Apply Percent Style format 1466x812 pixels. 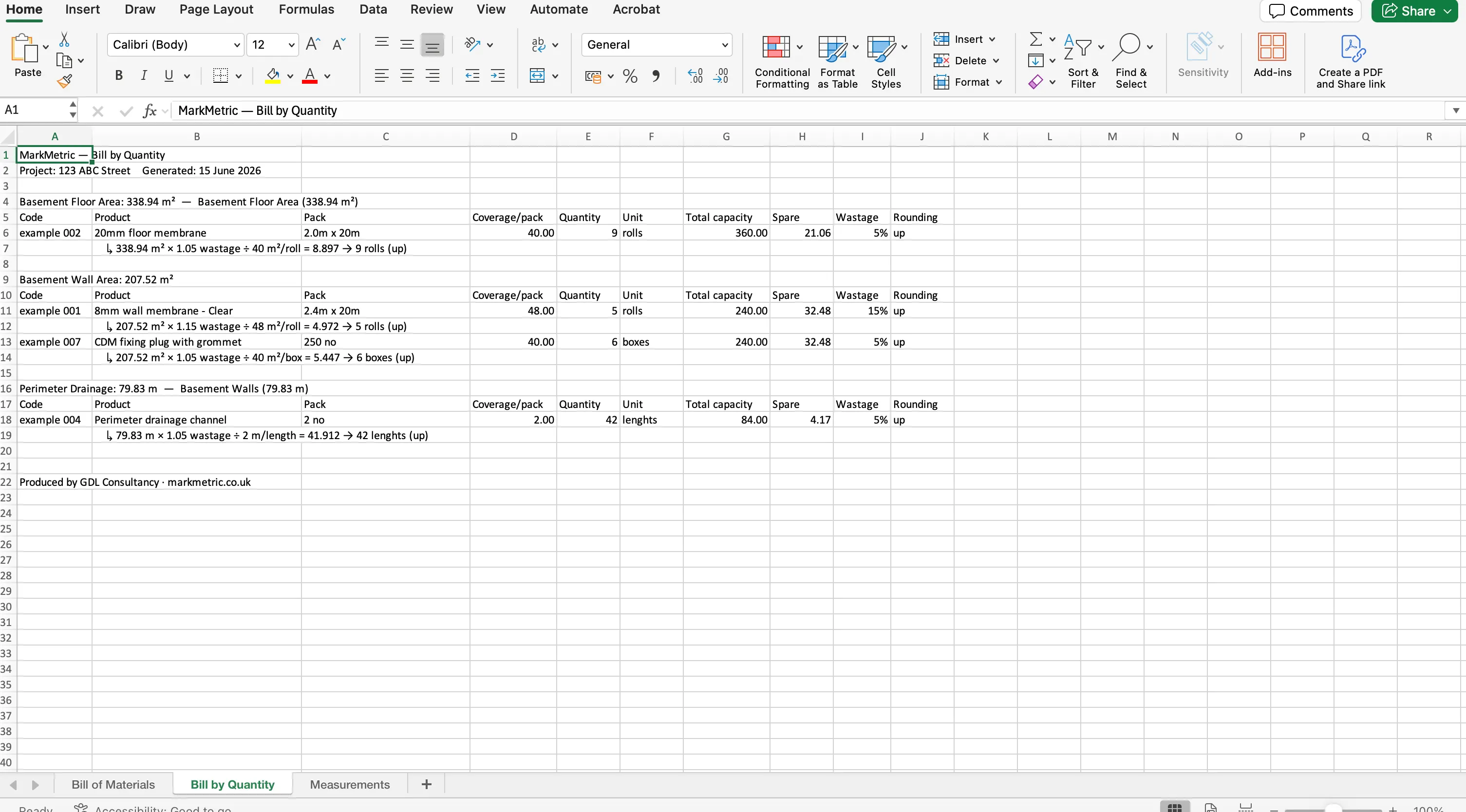coord(630,75)
